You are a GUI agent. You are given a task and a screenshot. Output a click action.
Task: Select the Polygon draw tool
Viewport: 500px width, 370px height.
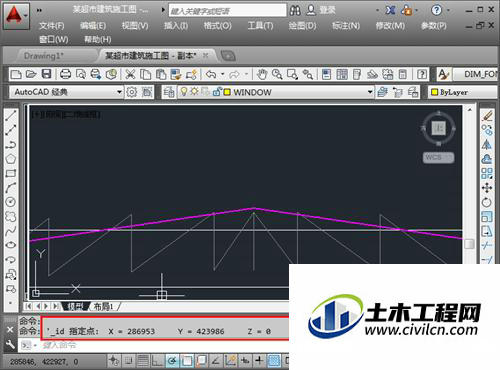click(x=11, y=159)
